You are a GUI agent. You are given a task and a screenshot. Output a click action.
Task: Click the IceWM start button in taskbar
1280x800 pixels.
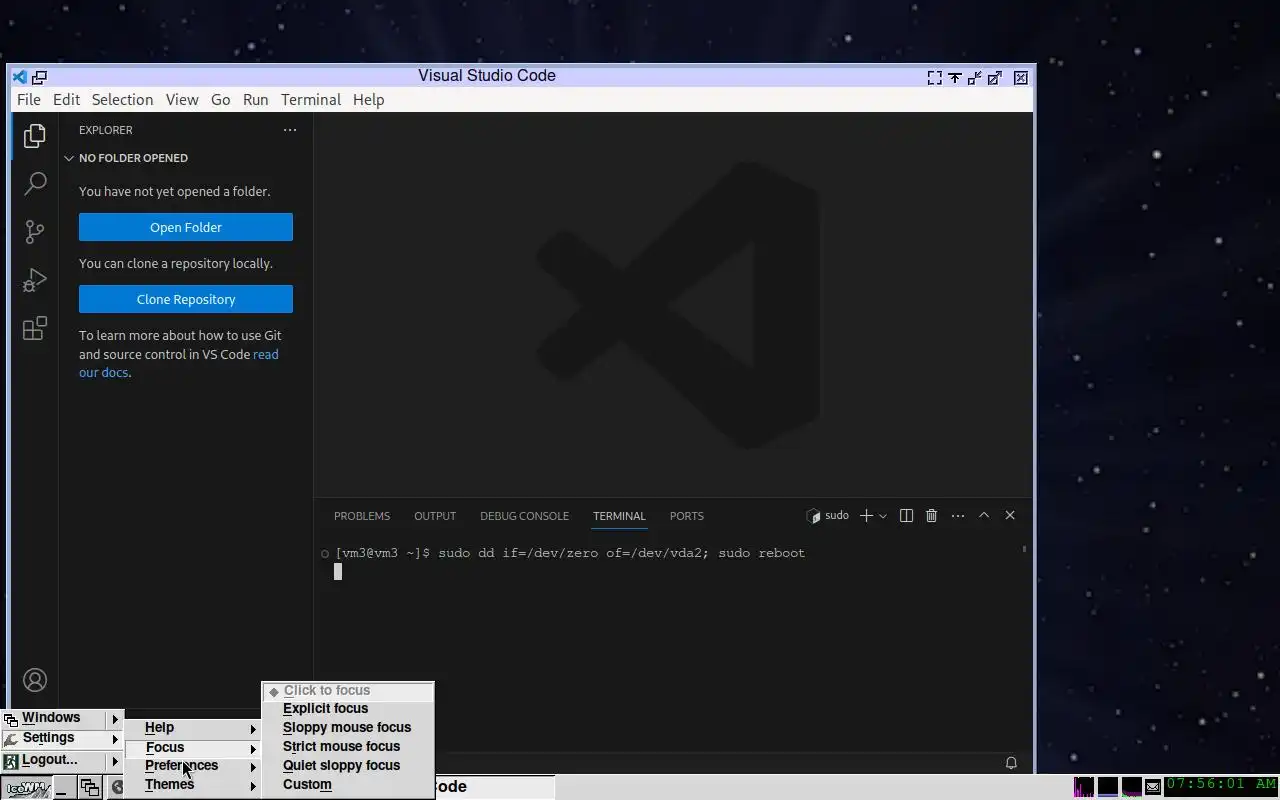click(x=25, y=788)
